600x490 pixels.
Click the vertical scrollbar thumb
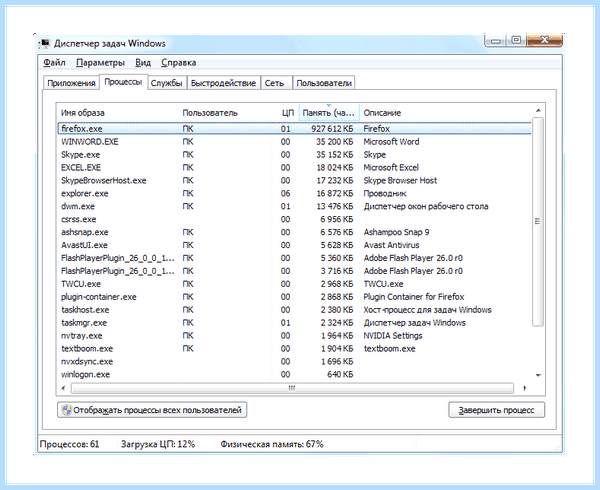538,221
